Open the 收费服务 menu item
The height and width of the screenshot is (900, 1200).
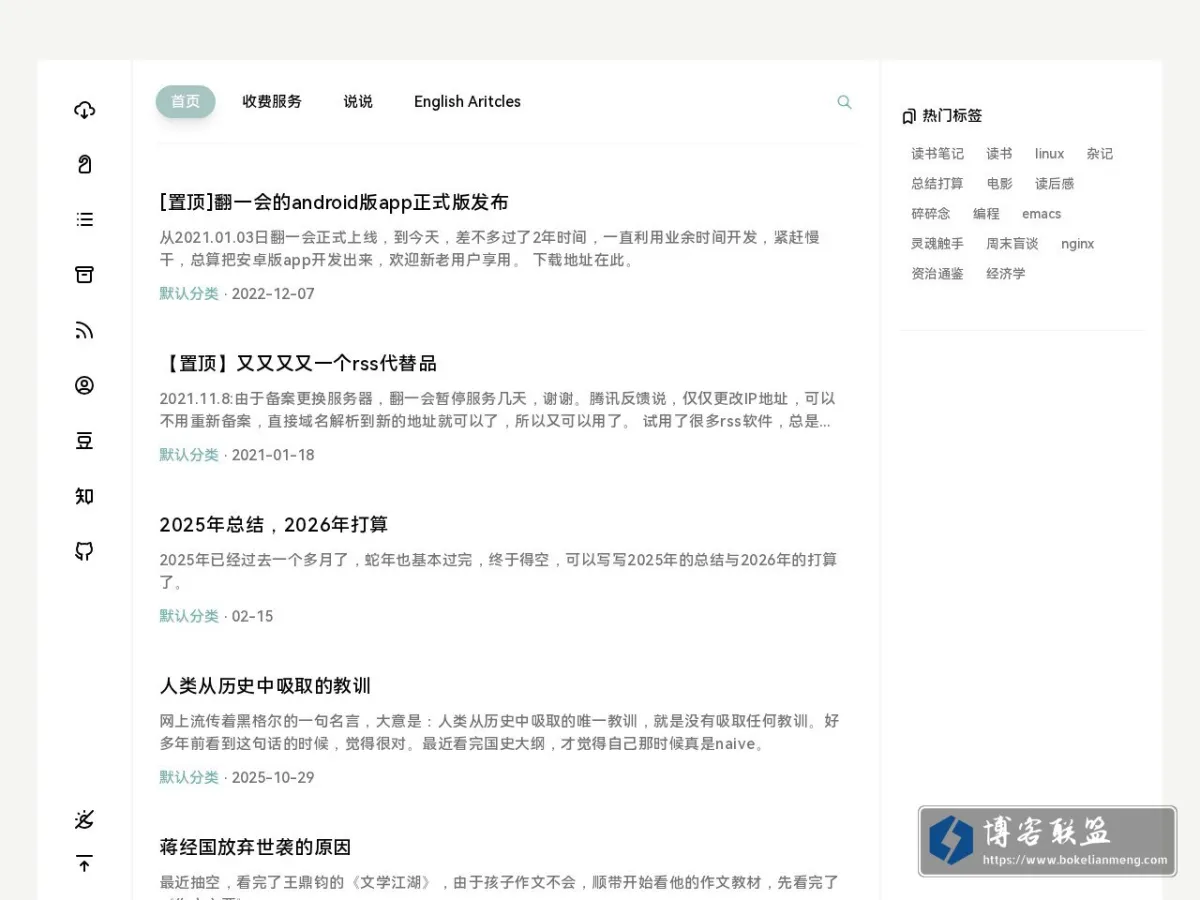click(272, 101)
